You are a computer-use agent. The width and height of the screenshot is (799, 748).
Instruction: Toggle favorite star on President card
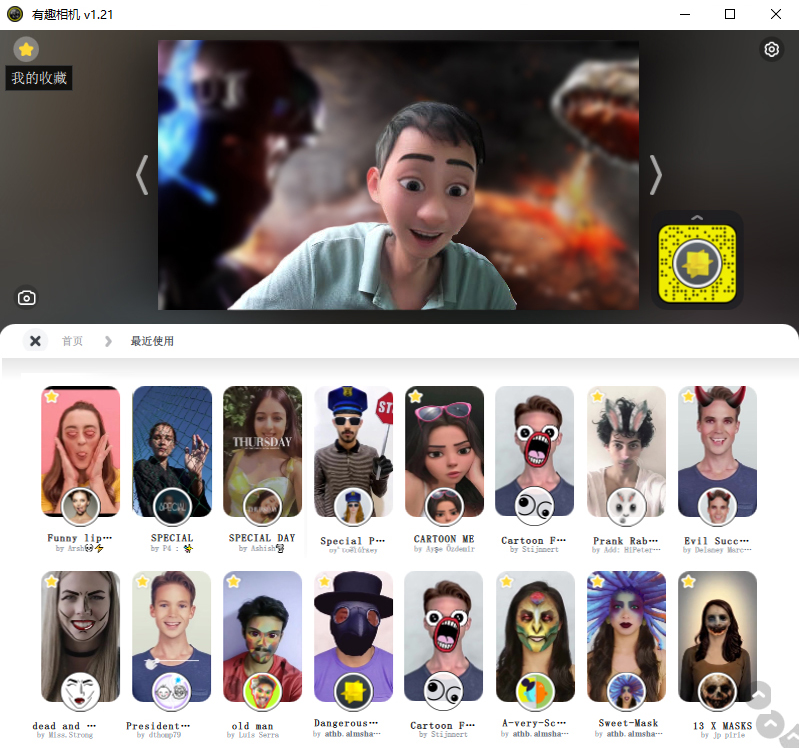[x=142, y=581]
